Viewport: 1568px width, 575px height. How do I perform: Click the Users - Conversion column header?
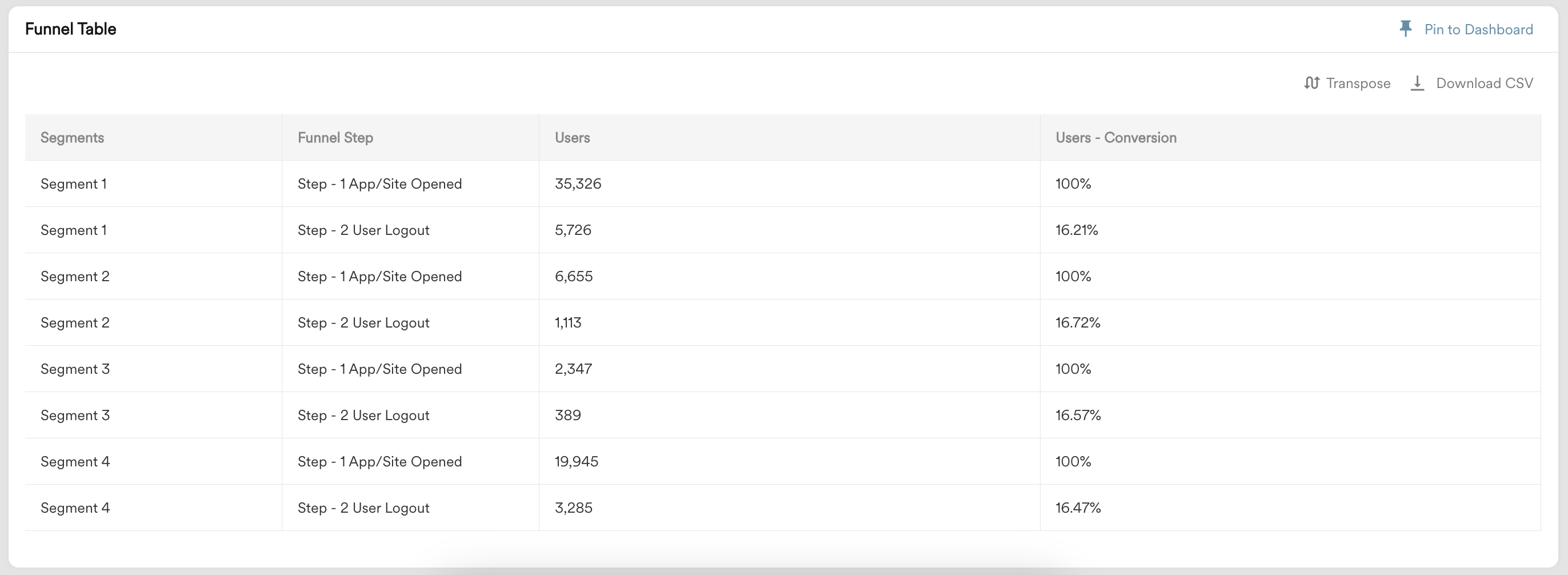coord(1115,138)
